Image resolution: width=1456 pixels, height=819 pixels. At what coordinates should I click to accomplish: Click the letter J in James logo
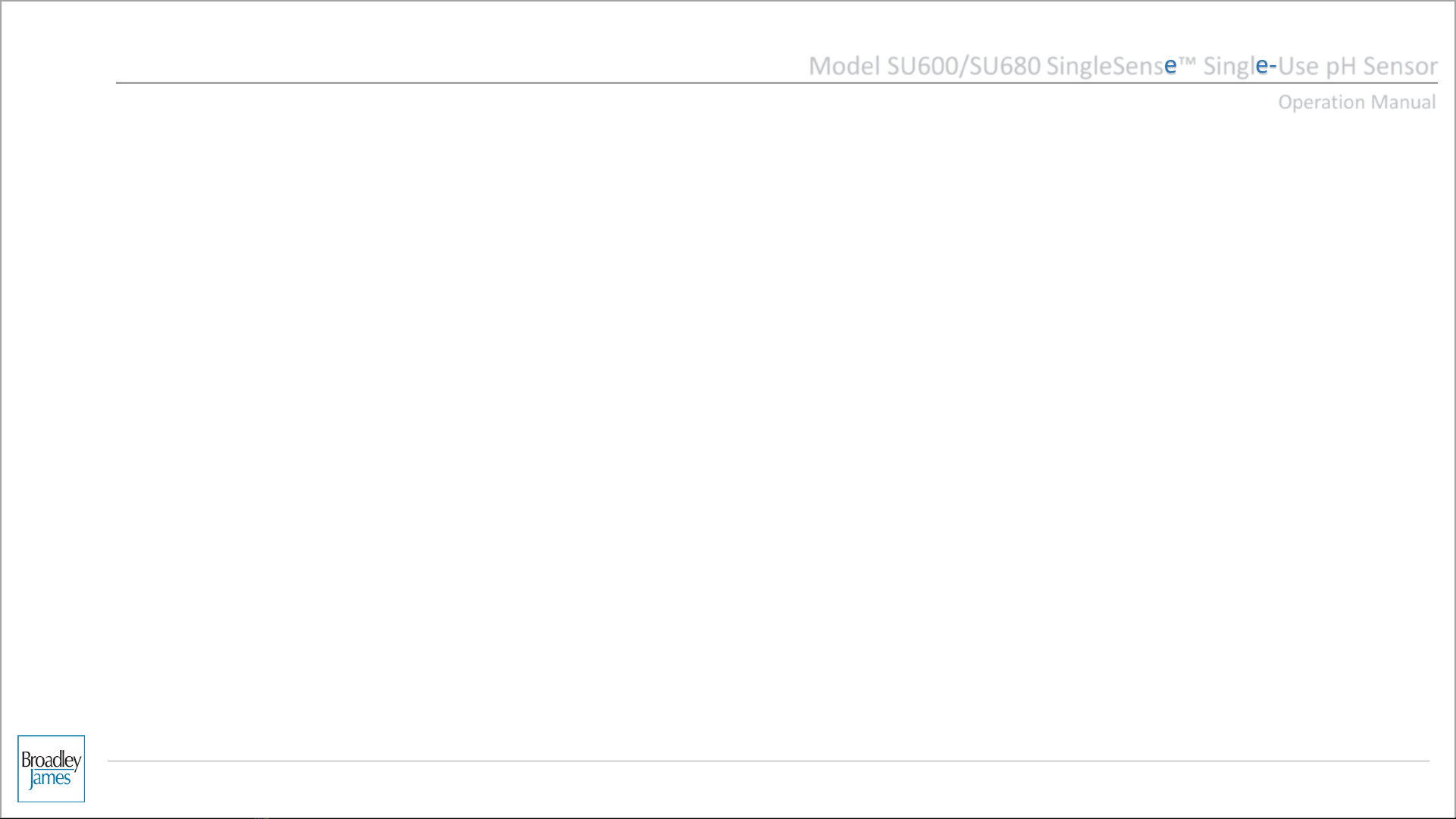[x=33, y=780]
